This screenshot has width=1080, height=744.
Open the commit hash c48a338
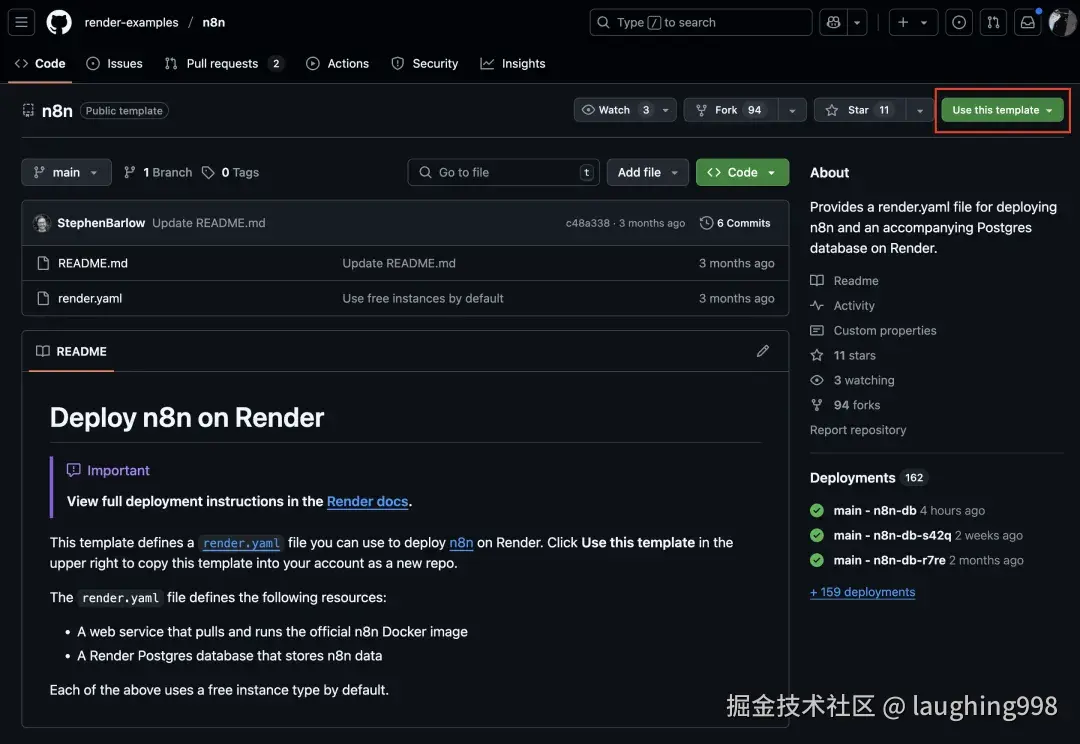click(588, 223)
